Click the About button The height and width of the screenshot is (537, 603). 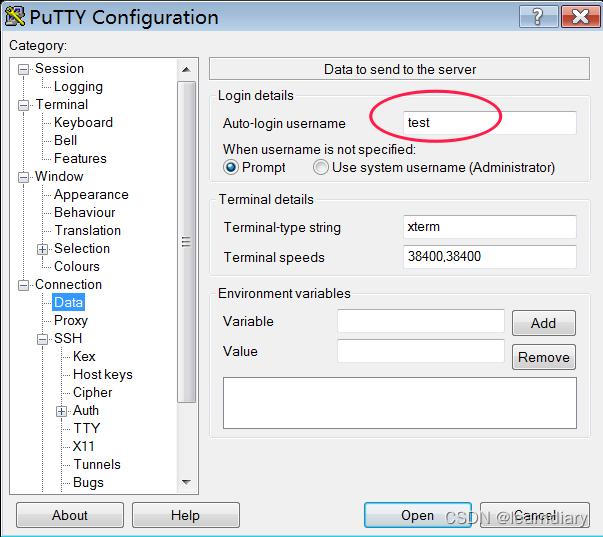pos(70,515)
